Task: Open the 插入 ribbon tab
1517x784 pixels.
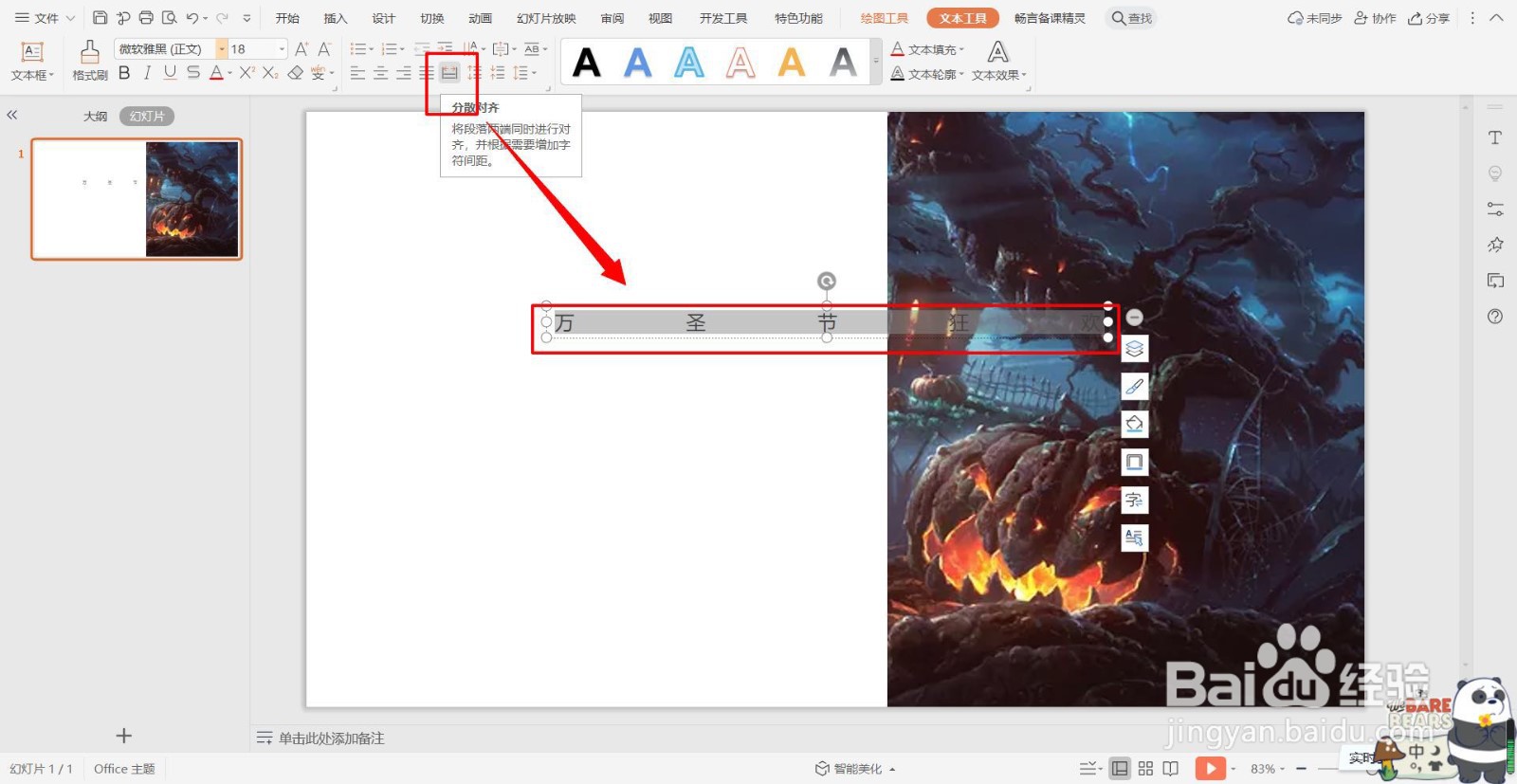Action: point(336,18)
